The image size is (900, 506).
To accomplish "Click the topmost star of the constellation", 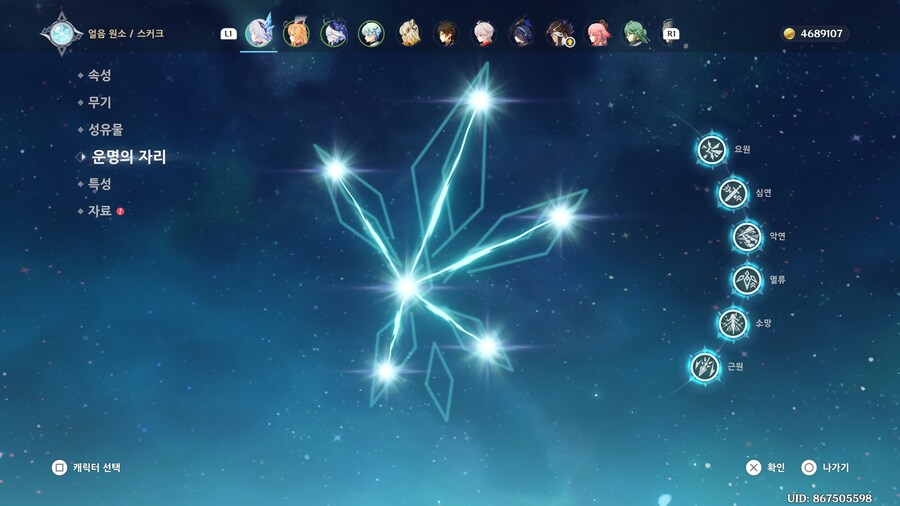I will (479, 100).
